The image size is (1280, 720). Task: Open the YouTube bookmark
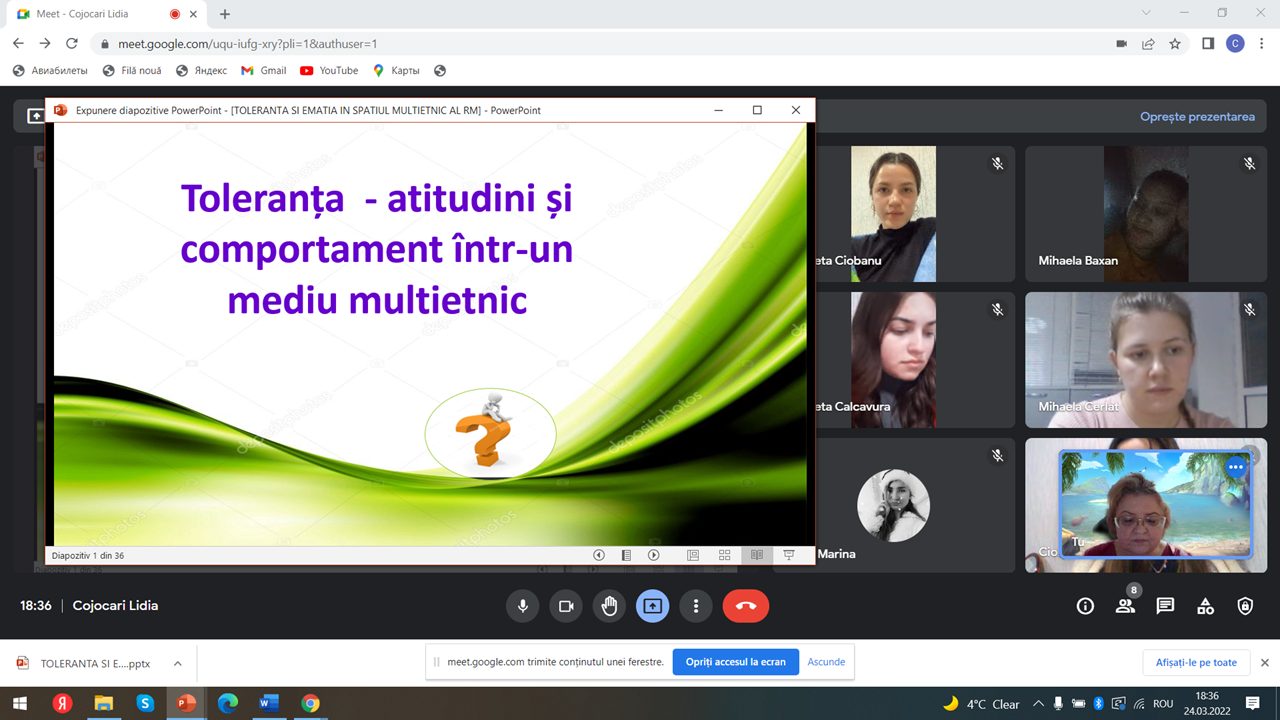[329, 71]
